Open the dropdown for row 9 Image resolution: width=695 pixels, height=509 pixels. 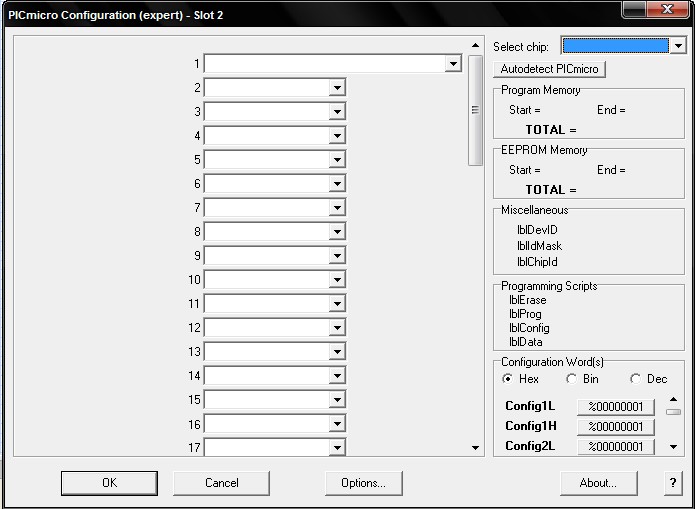[337, 255]
